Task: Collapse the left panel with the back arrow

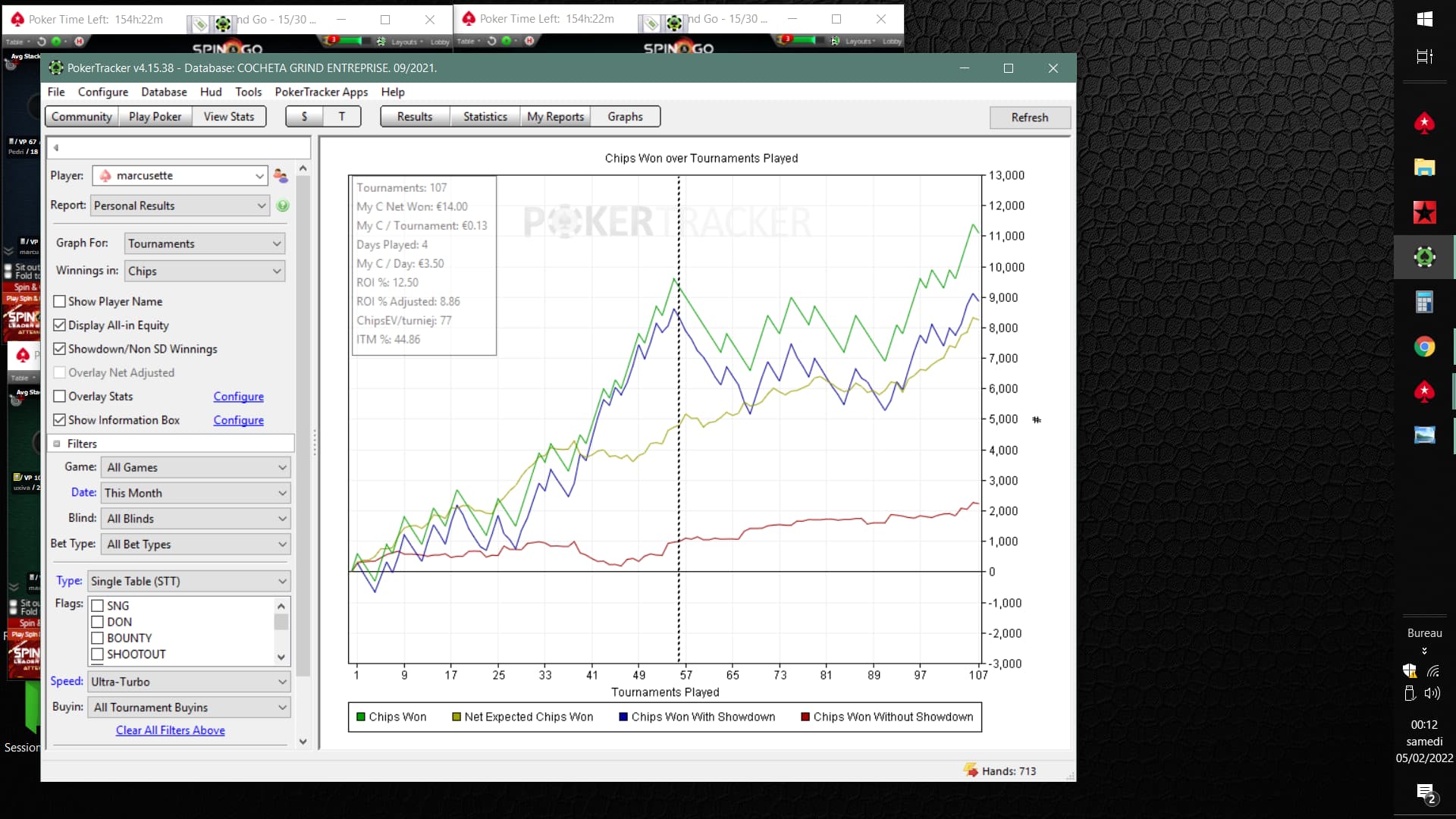Action: tap(56, 148)
